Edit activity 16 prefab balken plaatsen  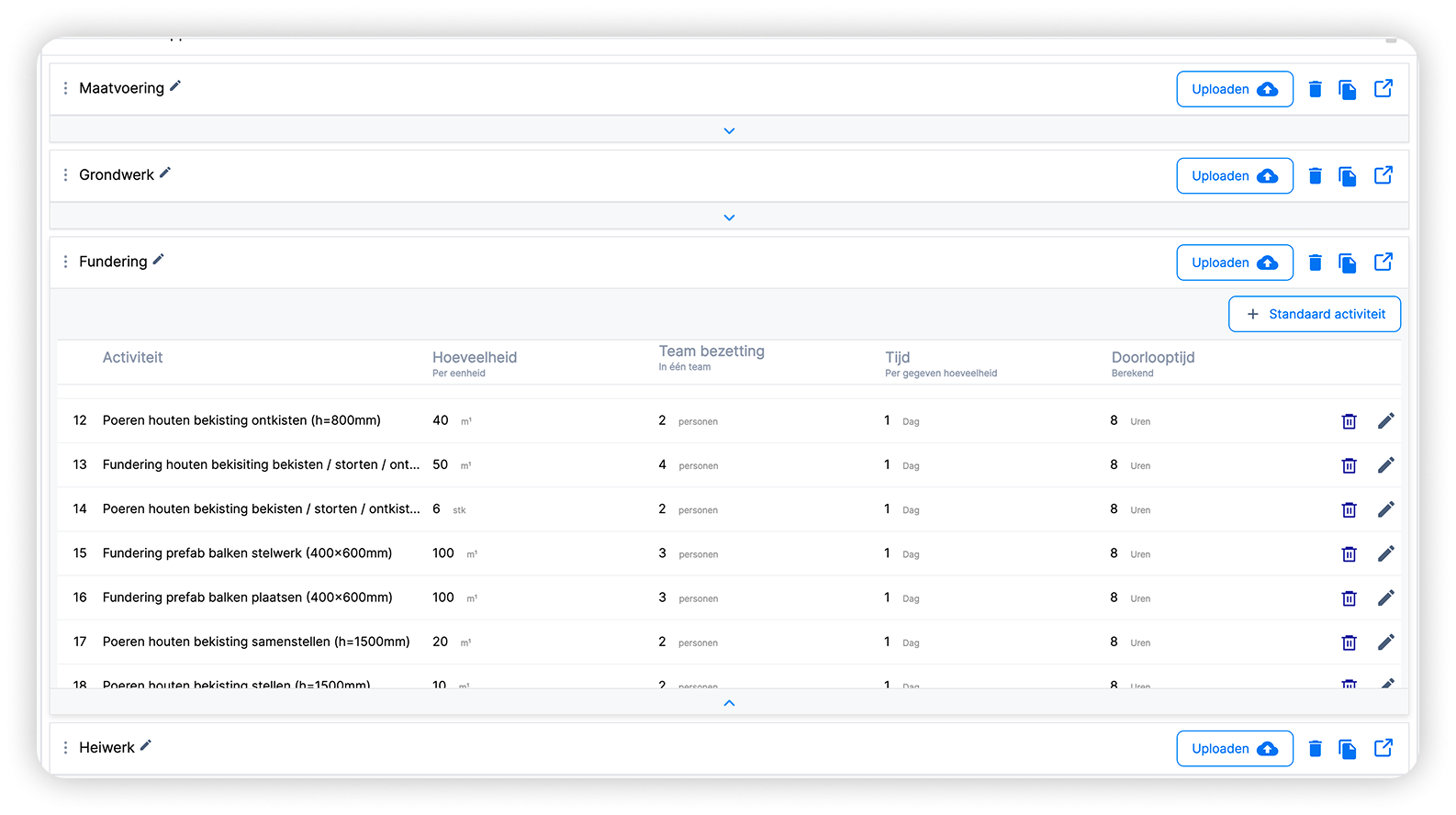tap(1386, 597)
